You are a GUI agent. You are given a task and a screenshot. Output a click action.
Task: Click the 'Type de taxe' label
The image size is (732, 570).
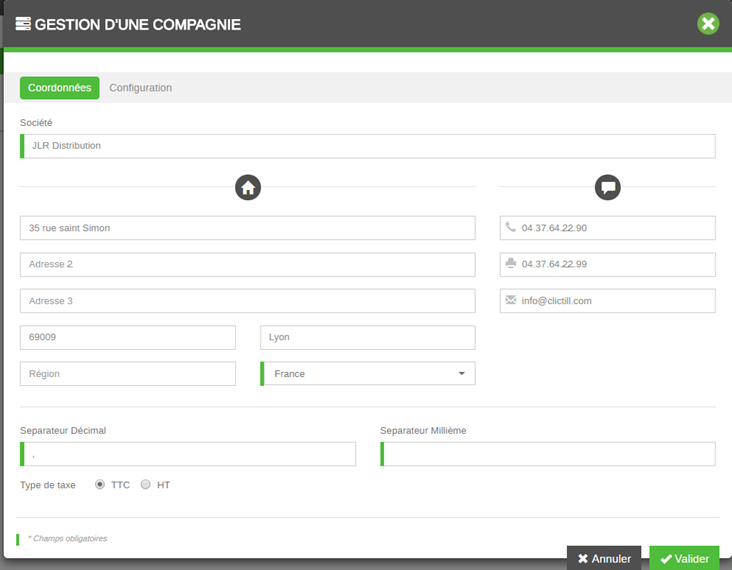[48, 485]
